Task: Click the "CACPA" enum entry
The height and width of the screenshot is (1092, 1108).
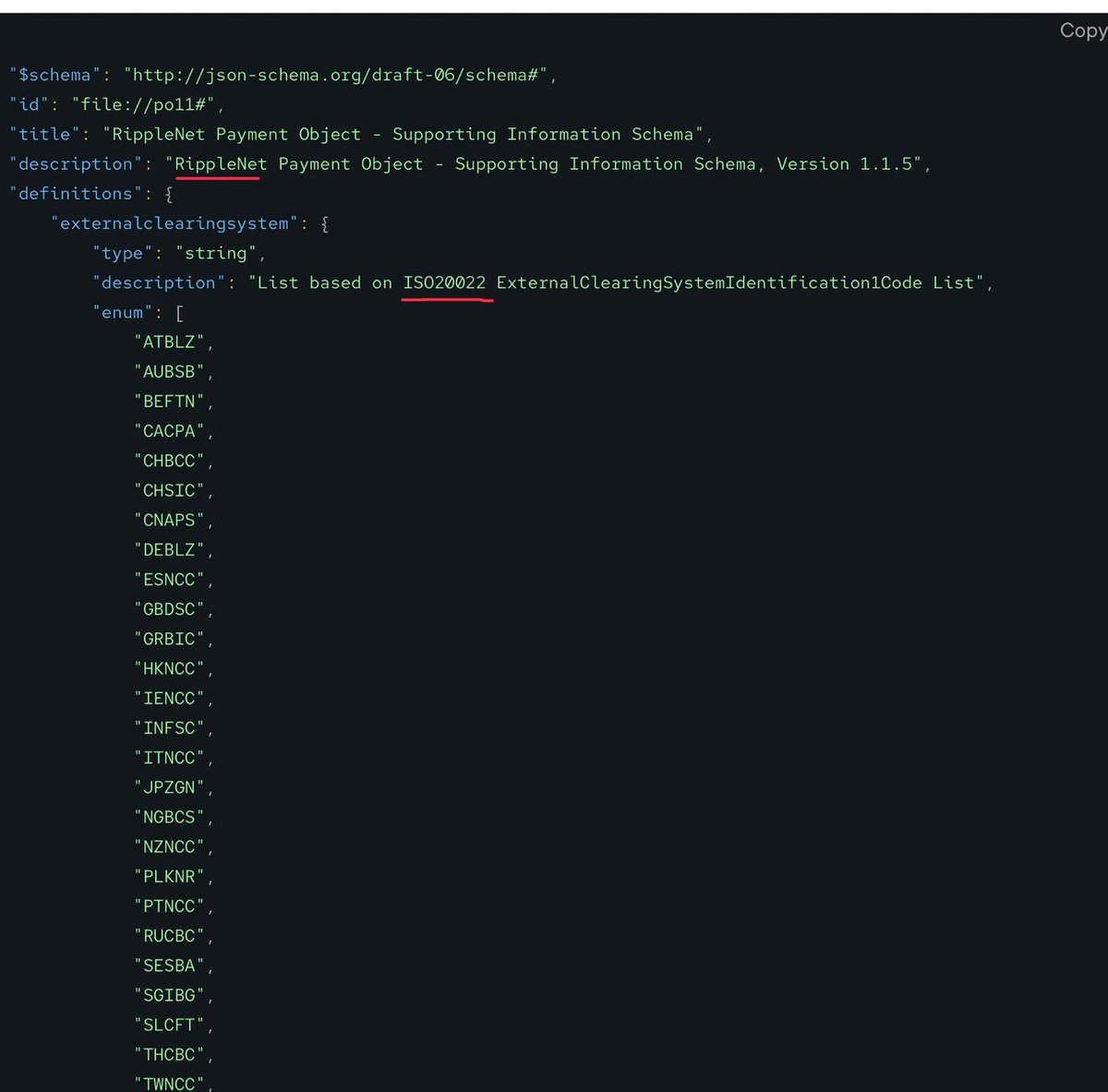Action: click(x=169, y=431)
